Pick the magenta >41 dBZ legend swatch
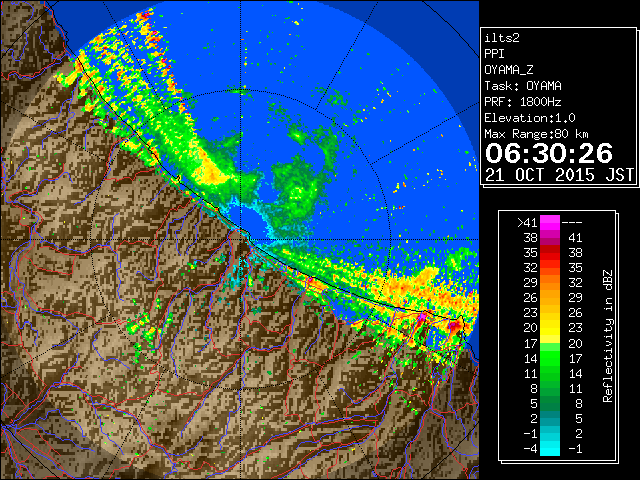 pyautogui.click(x=550, y=223)
